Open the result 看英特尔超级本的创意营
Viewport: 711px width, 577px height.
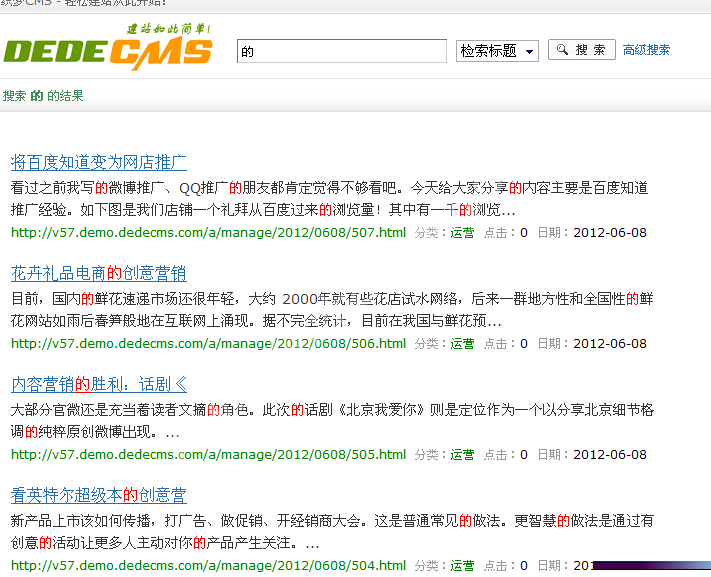pyautogui.click(x=99, y=495)
